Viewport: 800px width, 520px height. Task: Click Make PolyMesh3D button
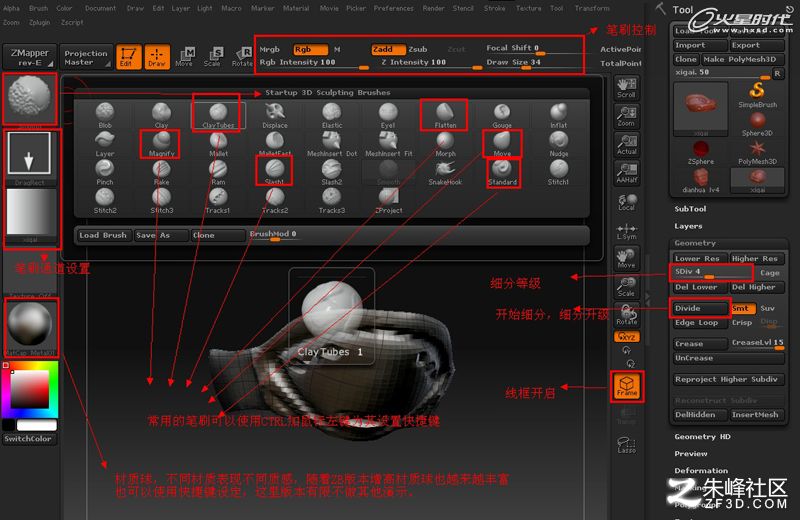[x=742, y=59]
